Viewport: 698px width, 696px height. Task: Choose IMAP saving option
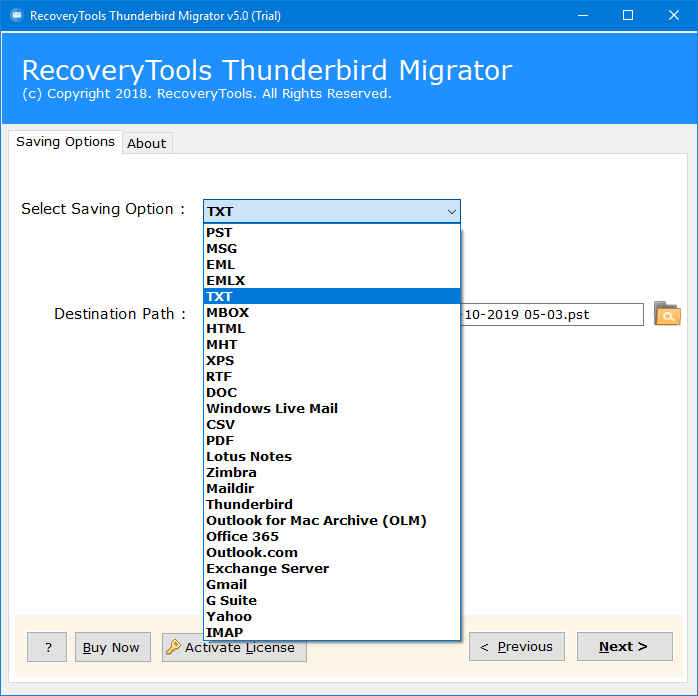(332, 632)
